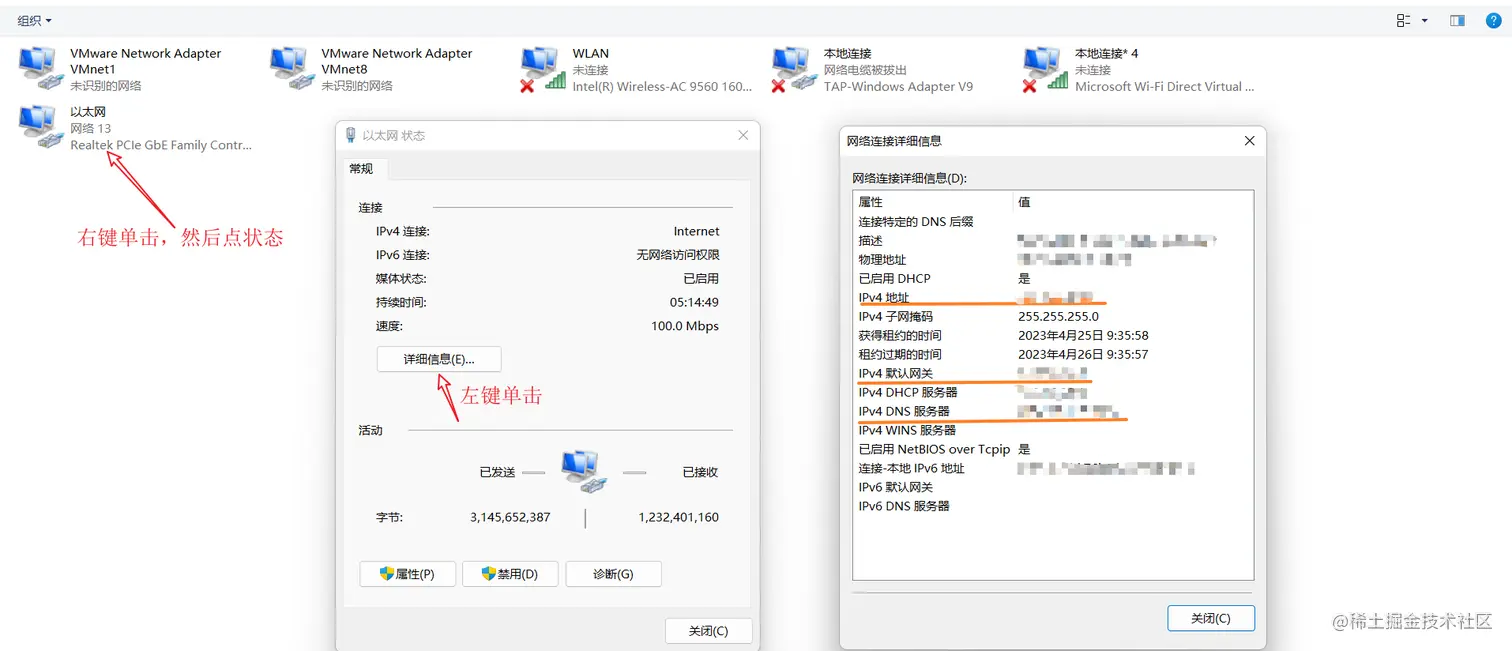This screenshot has width=1512, height=651.
Task: Click the 255.255.255.0 subnet mask value
Action: point(1058,316)
